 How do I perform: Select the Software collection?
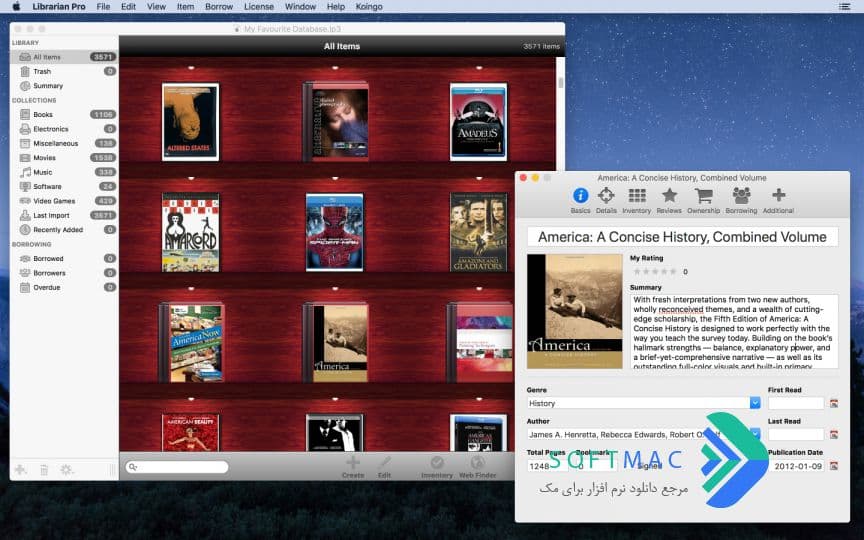pyautogui.click(x=64, y=186)
